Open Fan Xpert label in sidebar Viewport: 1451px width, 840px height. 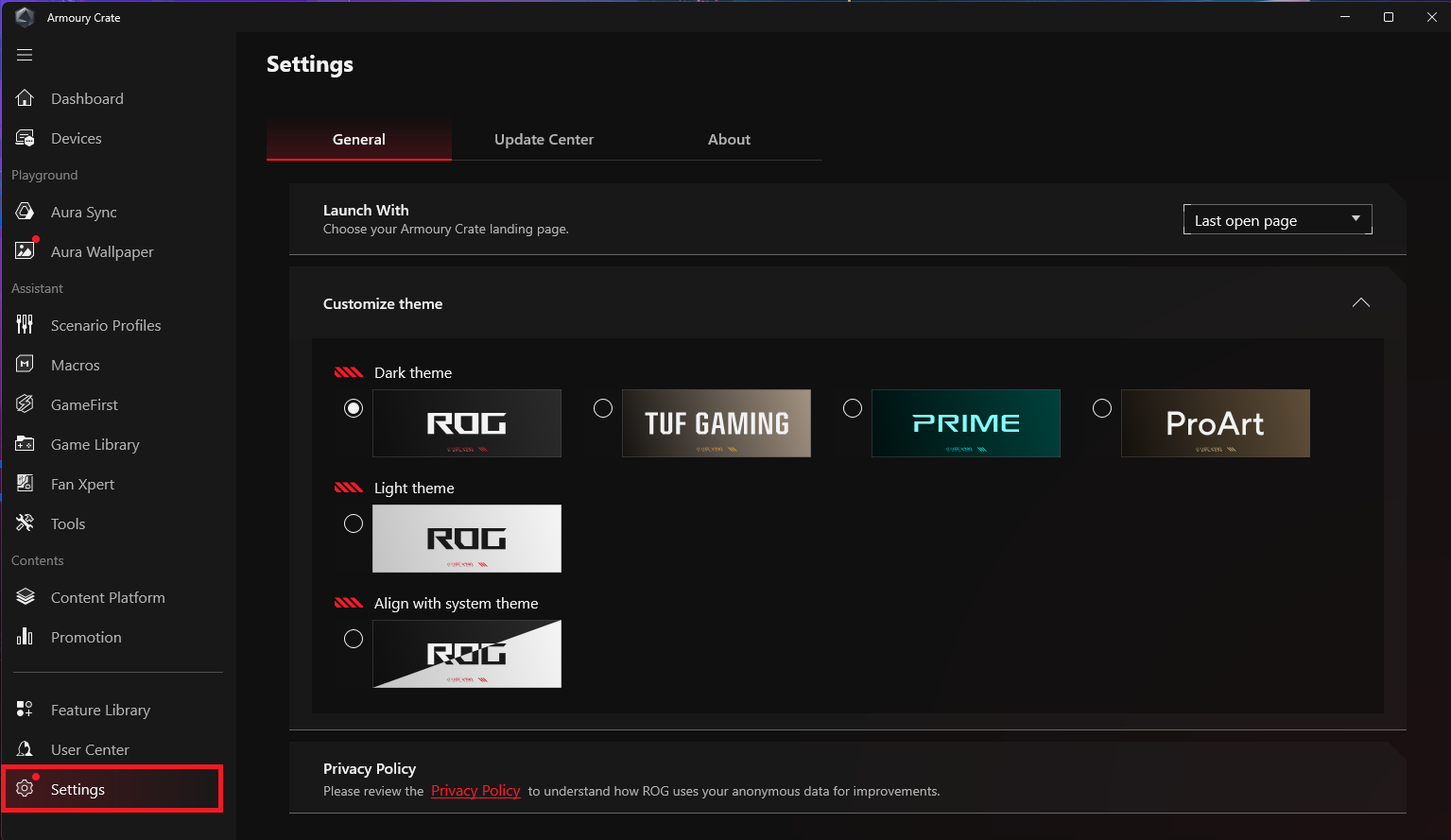click(82, 485)
